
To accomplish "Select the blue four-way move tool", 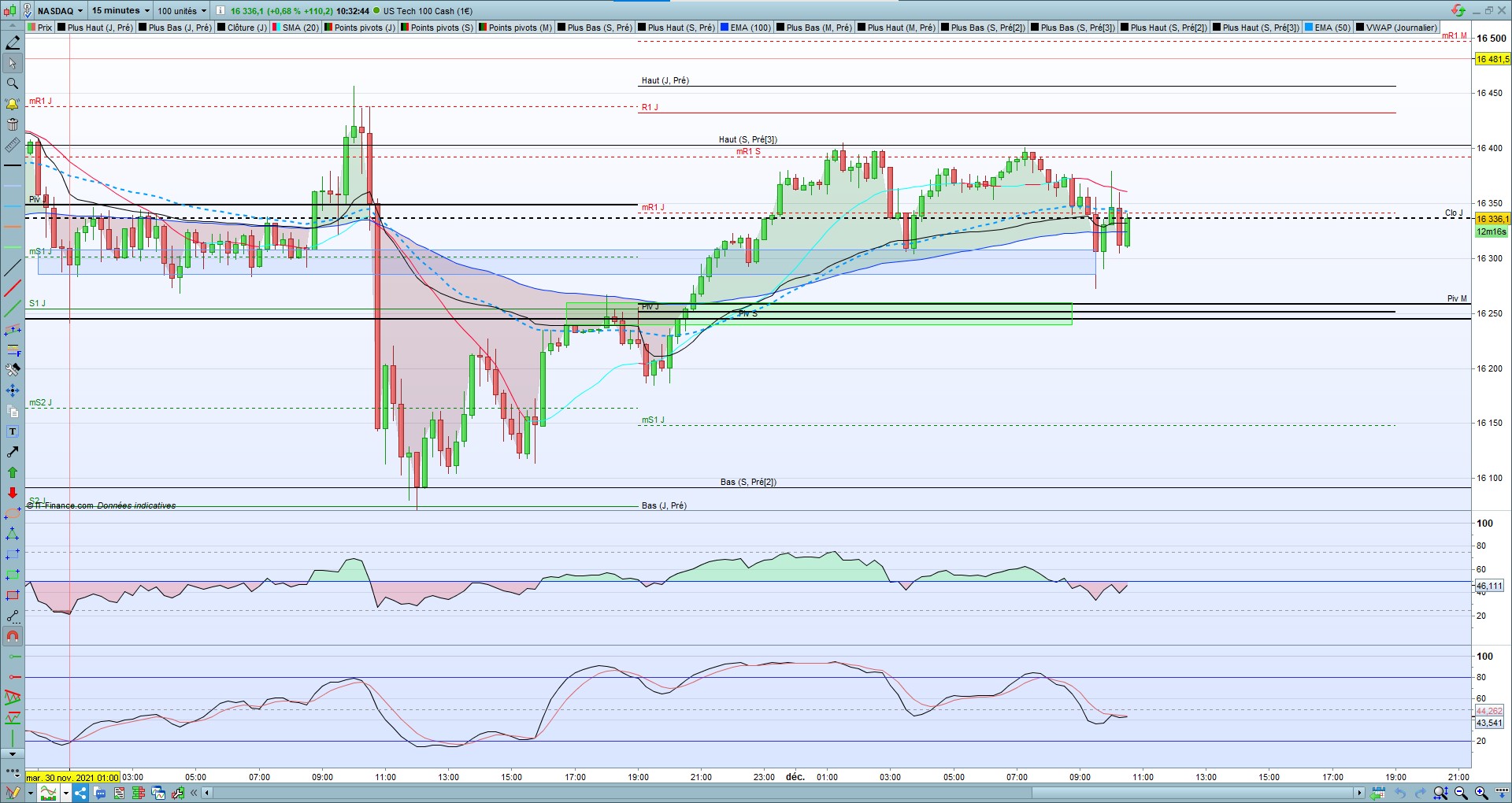I will tap(13, 390).
